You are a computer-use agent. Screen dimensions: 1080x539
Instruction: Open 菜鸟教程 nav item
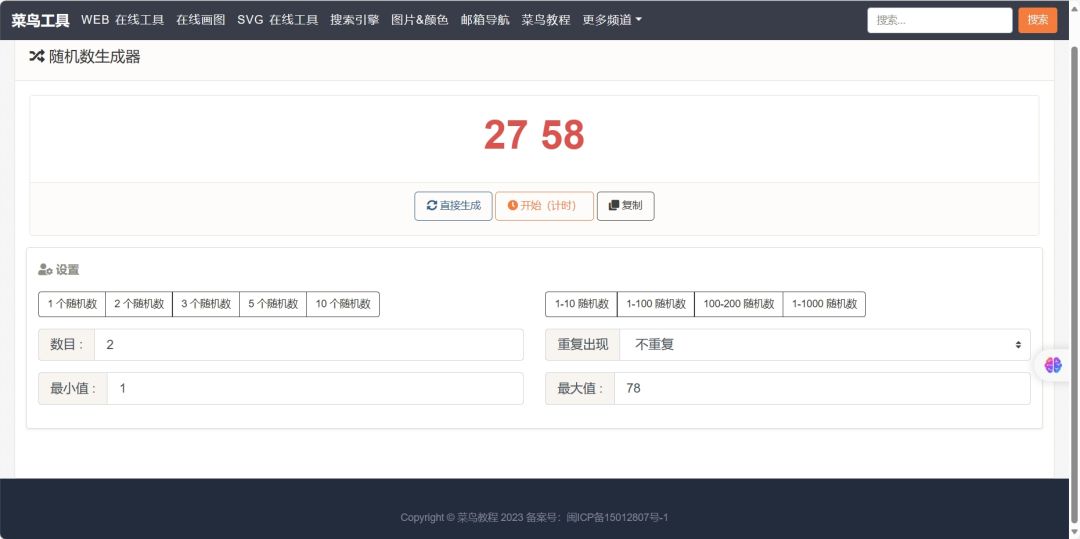pos(546,20)
